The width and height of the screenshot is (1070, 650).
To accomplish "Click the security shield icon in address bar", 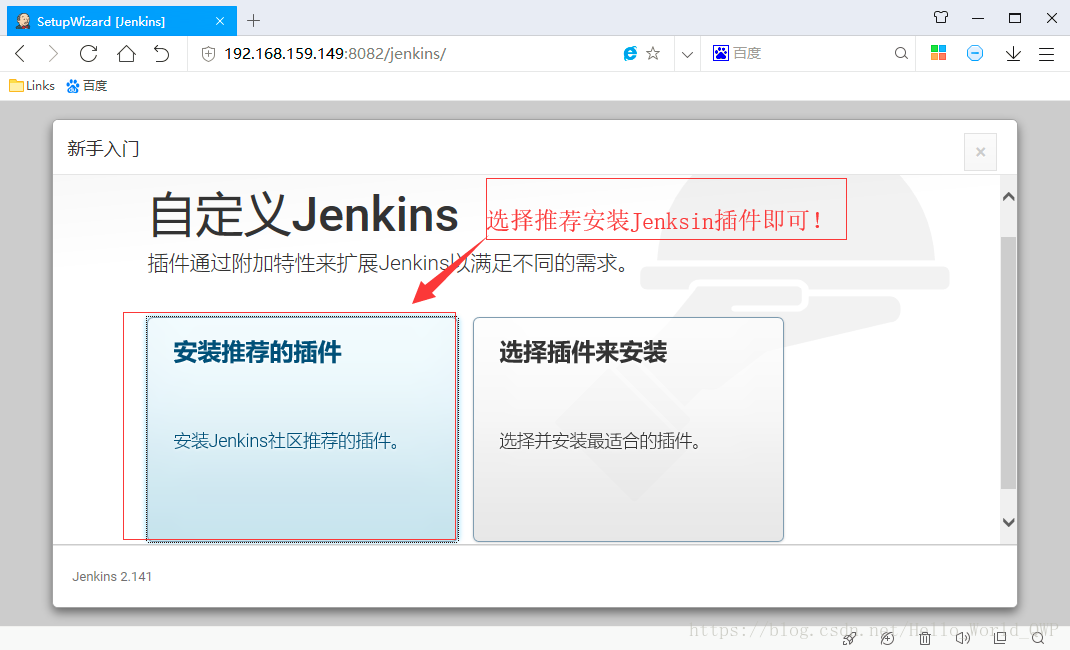I will (209, 54).
